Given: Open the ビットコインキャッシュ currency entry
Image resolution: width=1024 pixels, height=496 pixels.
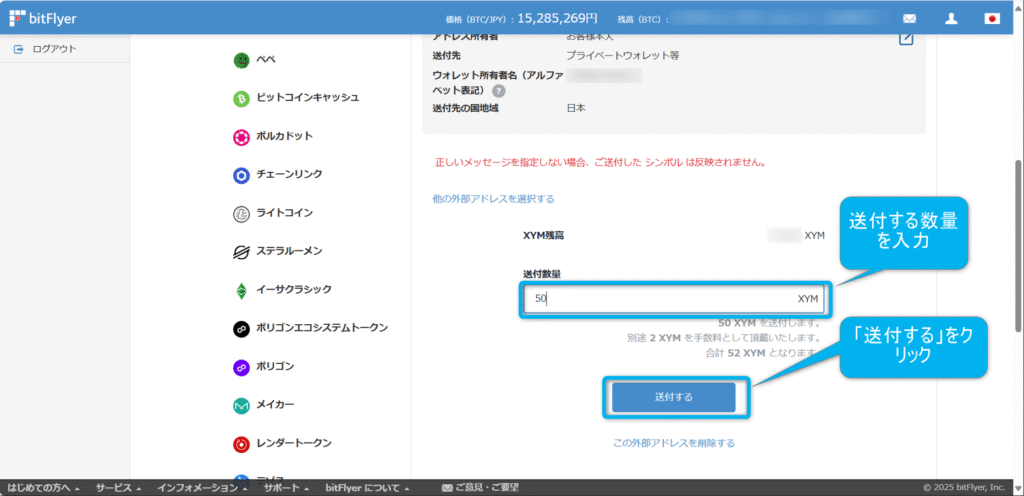Looking at the screenshot, I should pos(308,98).
